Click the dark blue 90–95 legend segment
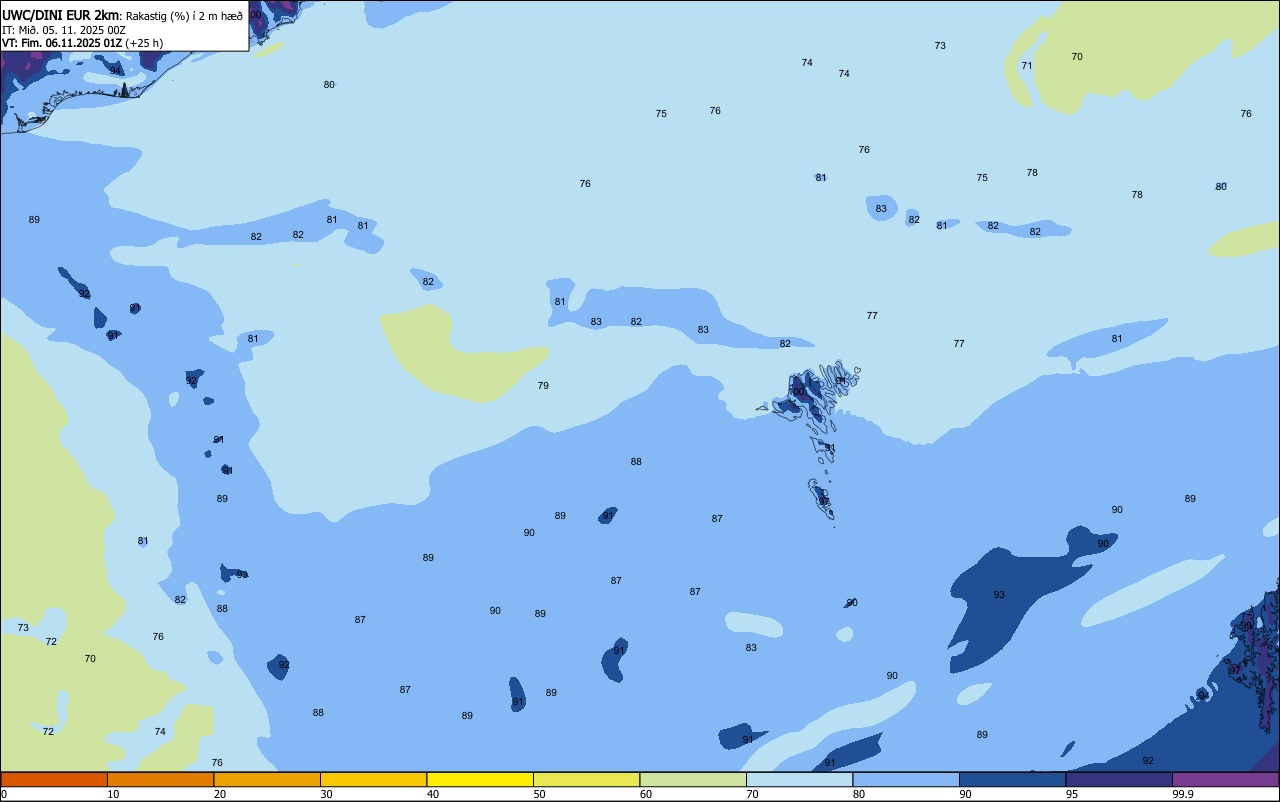 tap(1012, 779)
